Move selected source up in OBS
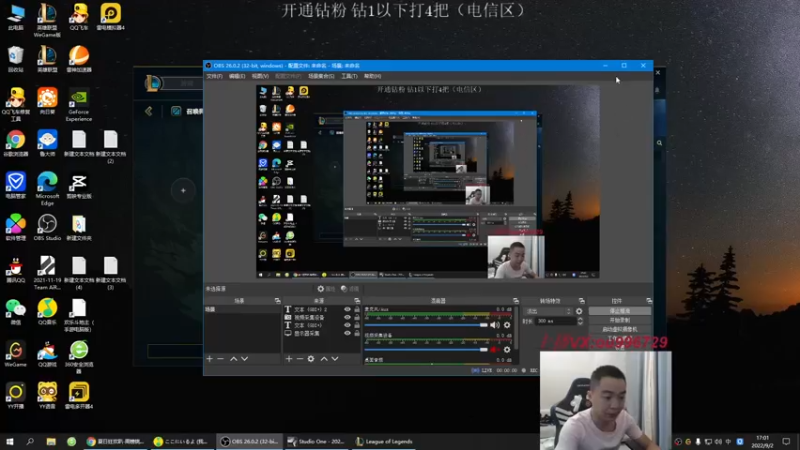This screenshot has width=800, height=450. point(323,359)
